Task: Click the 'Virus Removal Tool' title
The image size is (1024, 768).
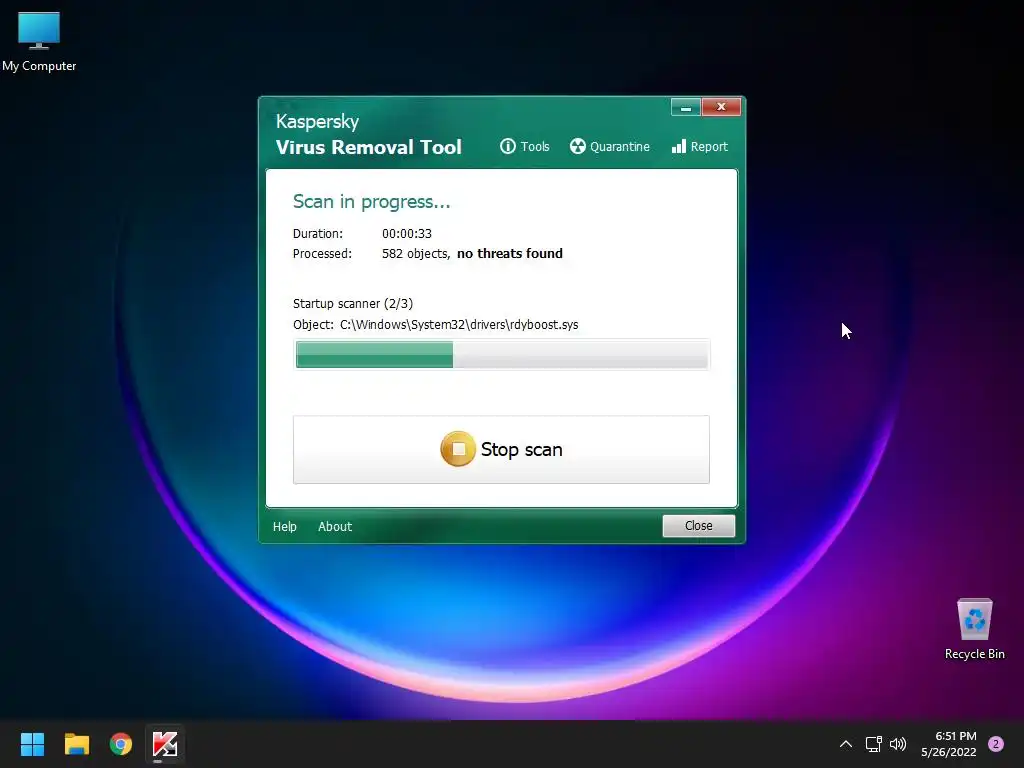Action: tap(368, 147)
